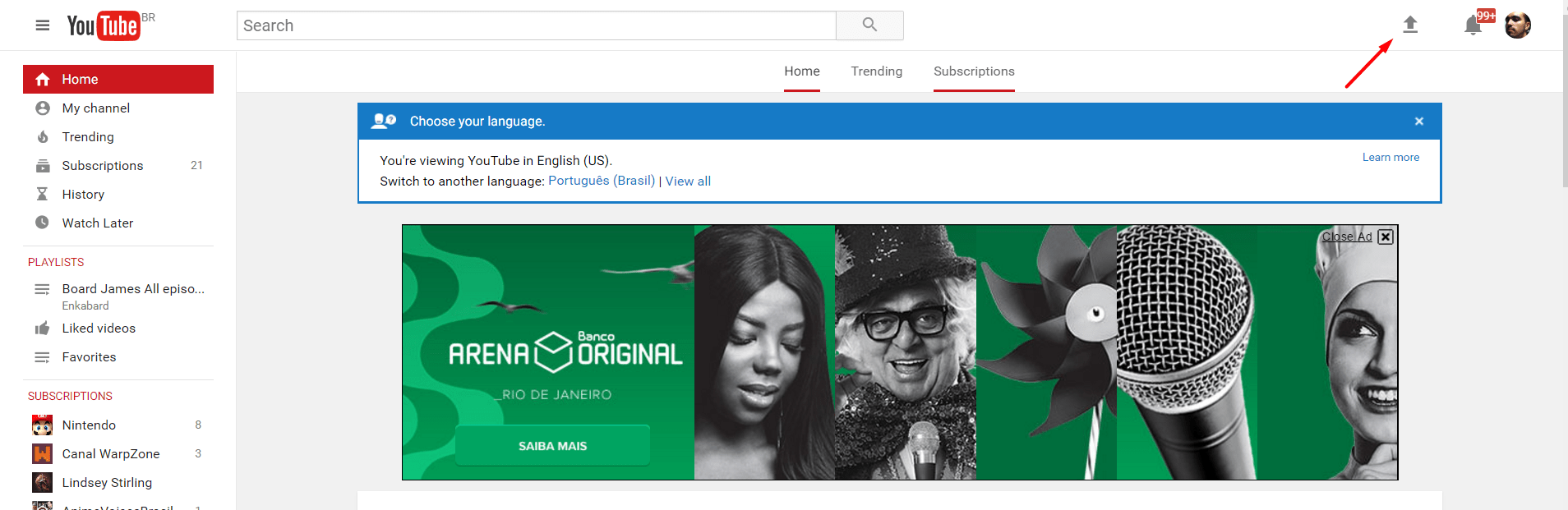Open the account avatar menu
The height and width of the screenshot is (510, 1568).
[x=1518, y=25]
